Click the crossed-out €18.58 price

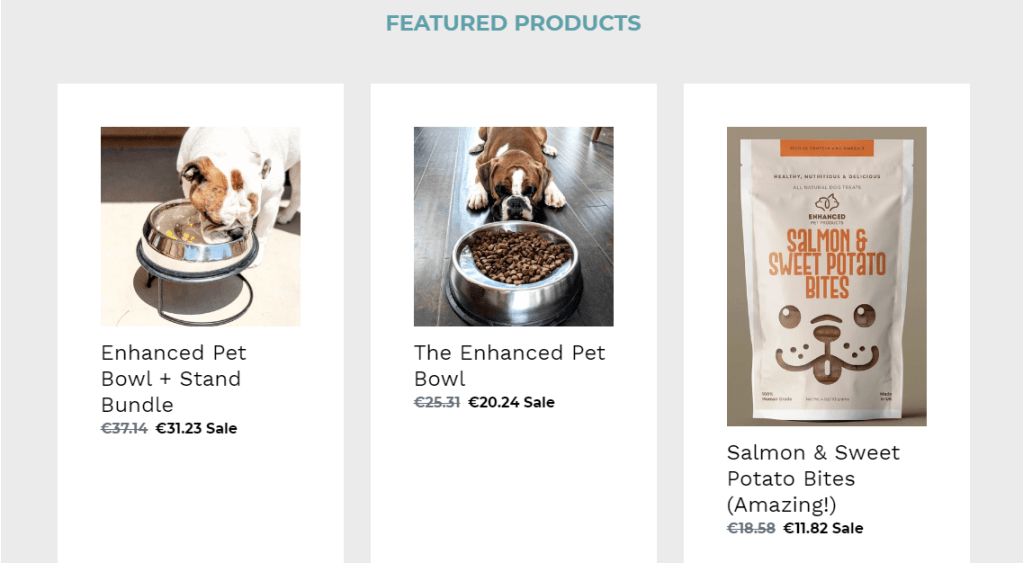[x=751, y=528]
